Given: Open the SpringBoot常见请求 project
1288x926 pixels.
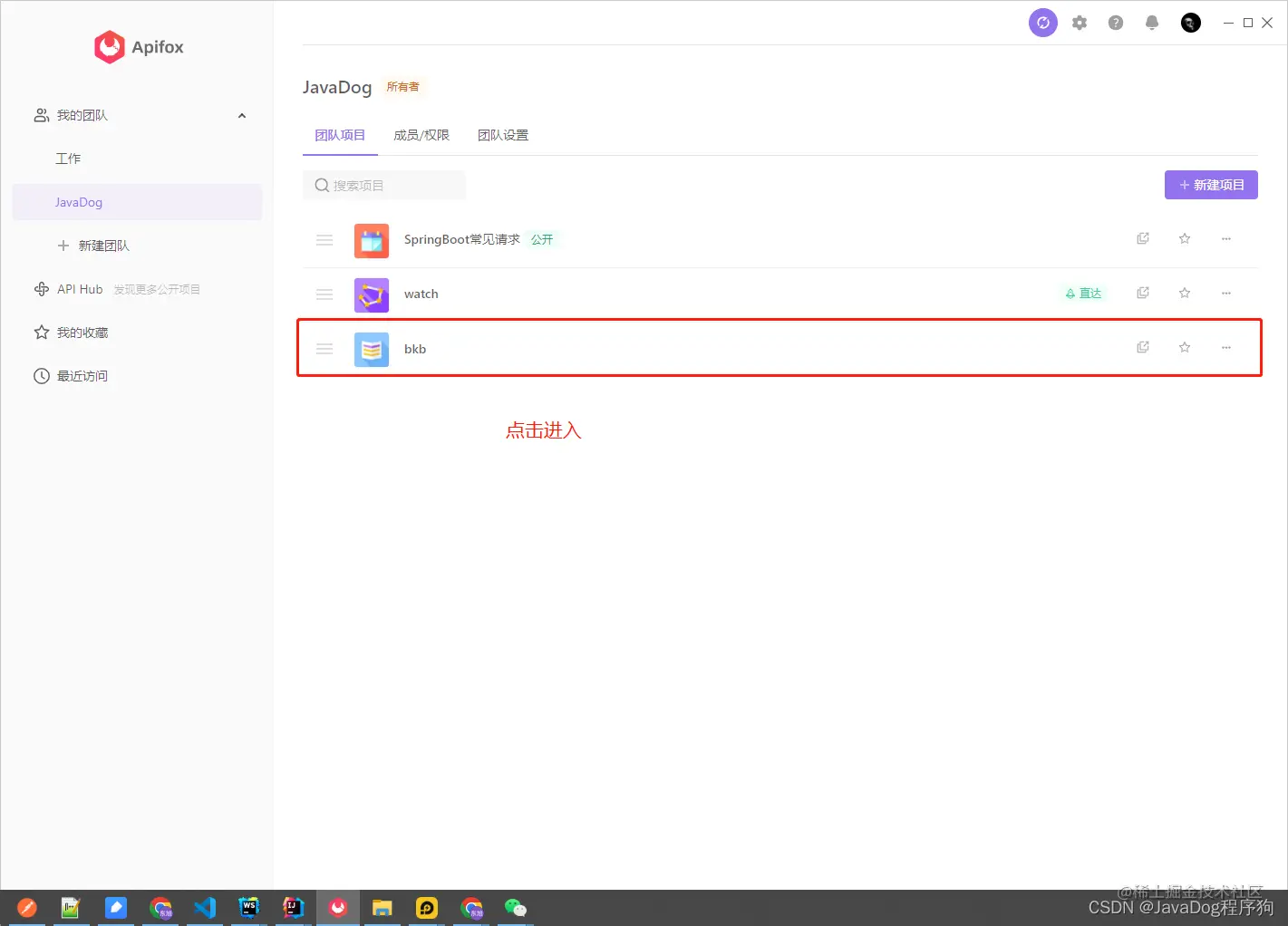Looking at the screenshot, I should coord(462,239).
